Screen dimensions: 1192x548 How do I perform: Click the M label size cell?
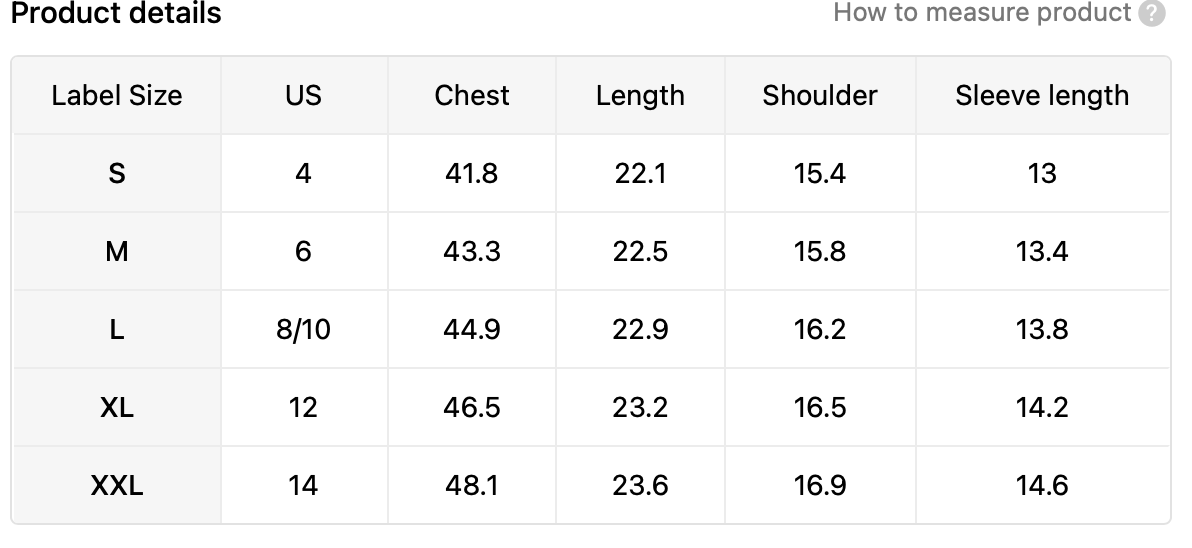(x=117, y=252)
